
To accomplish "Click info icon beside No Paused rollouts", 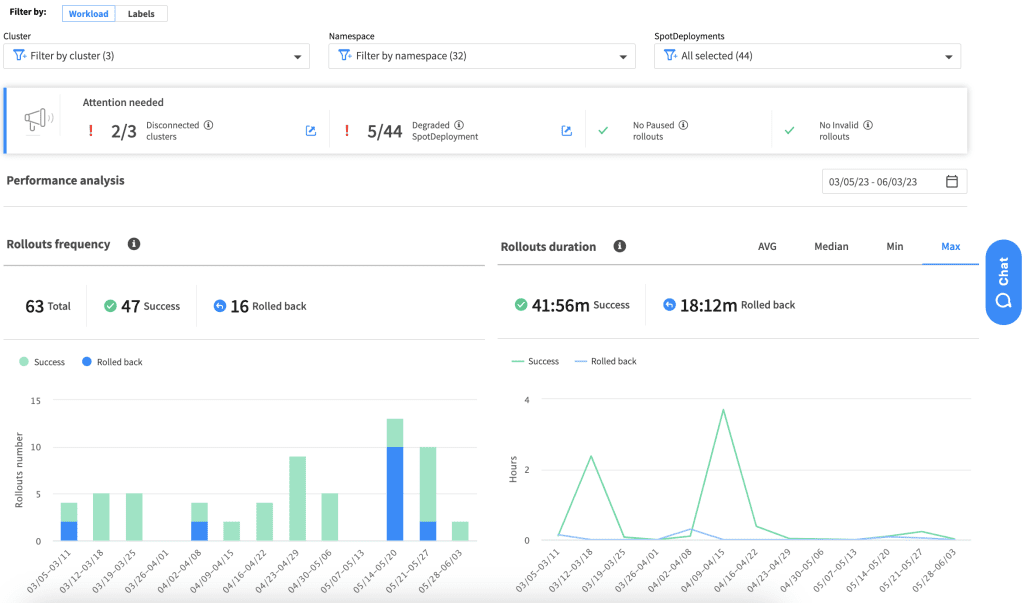I will 683,125.
